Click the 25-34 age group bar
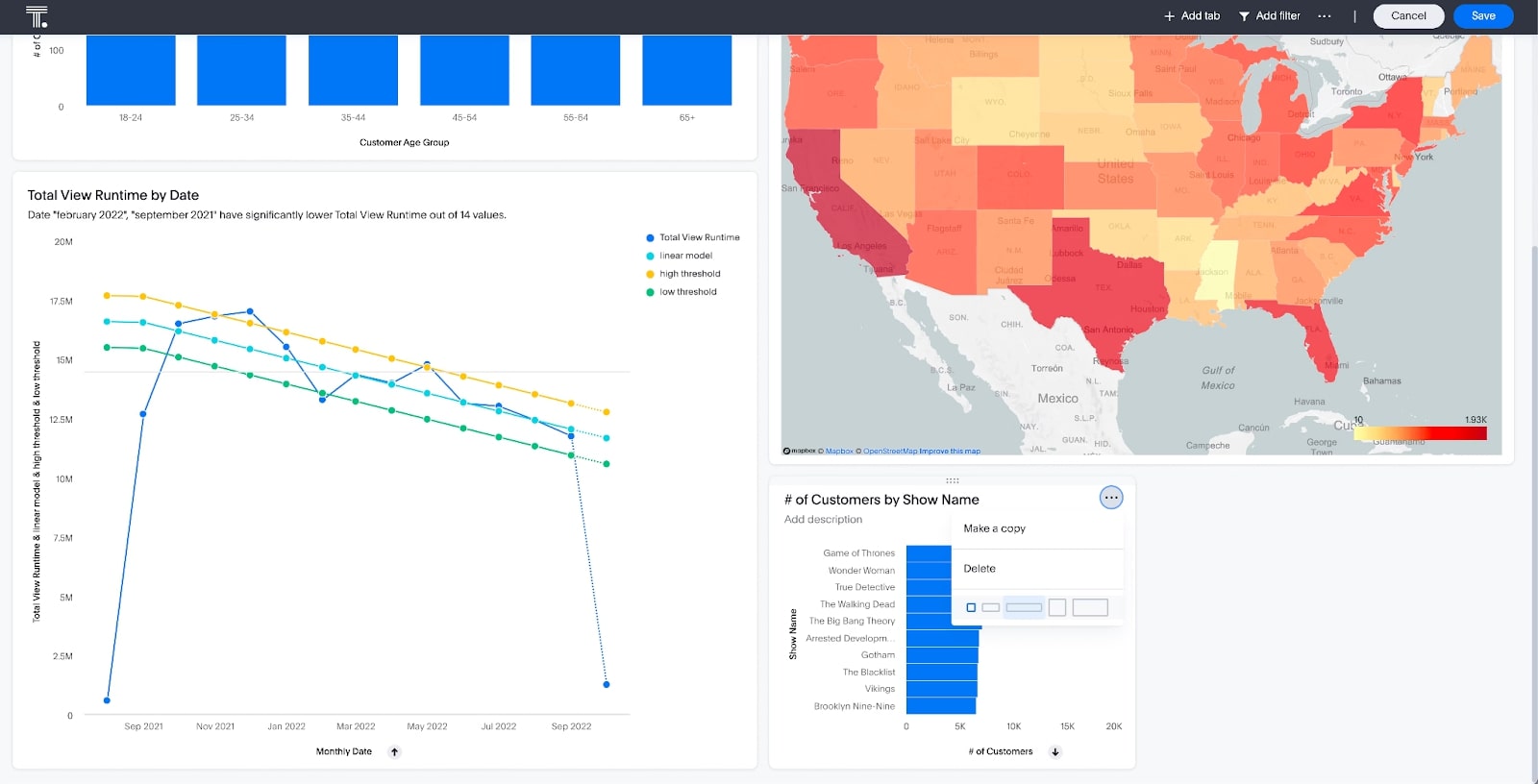The image size is (1538, 784). coord(241,70)
